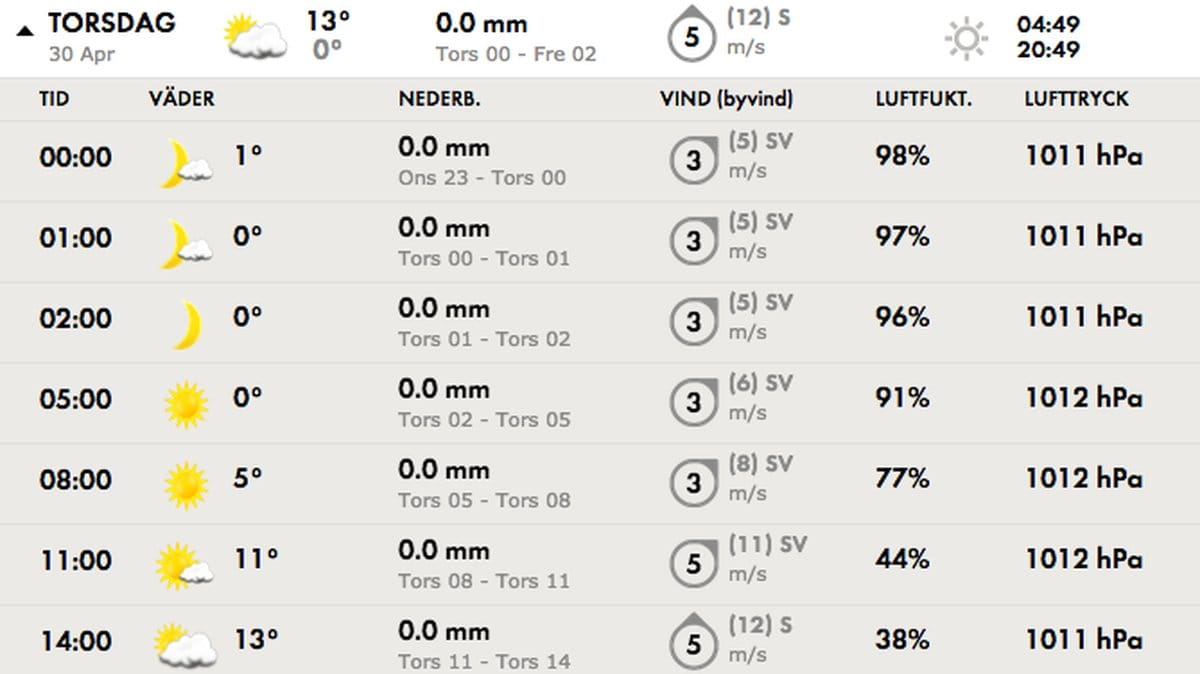Click the LUFTFUKT. column header
Image resolution: width=1200 pixels, height=674 pixels.
(924, 99)
